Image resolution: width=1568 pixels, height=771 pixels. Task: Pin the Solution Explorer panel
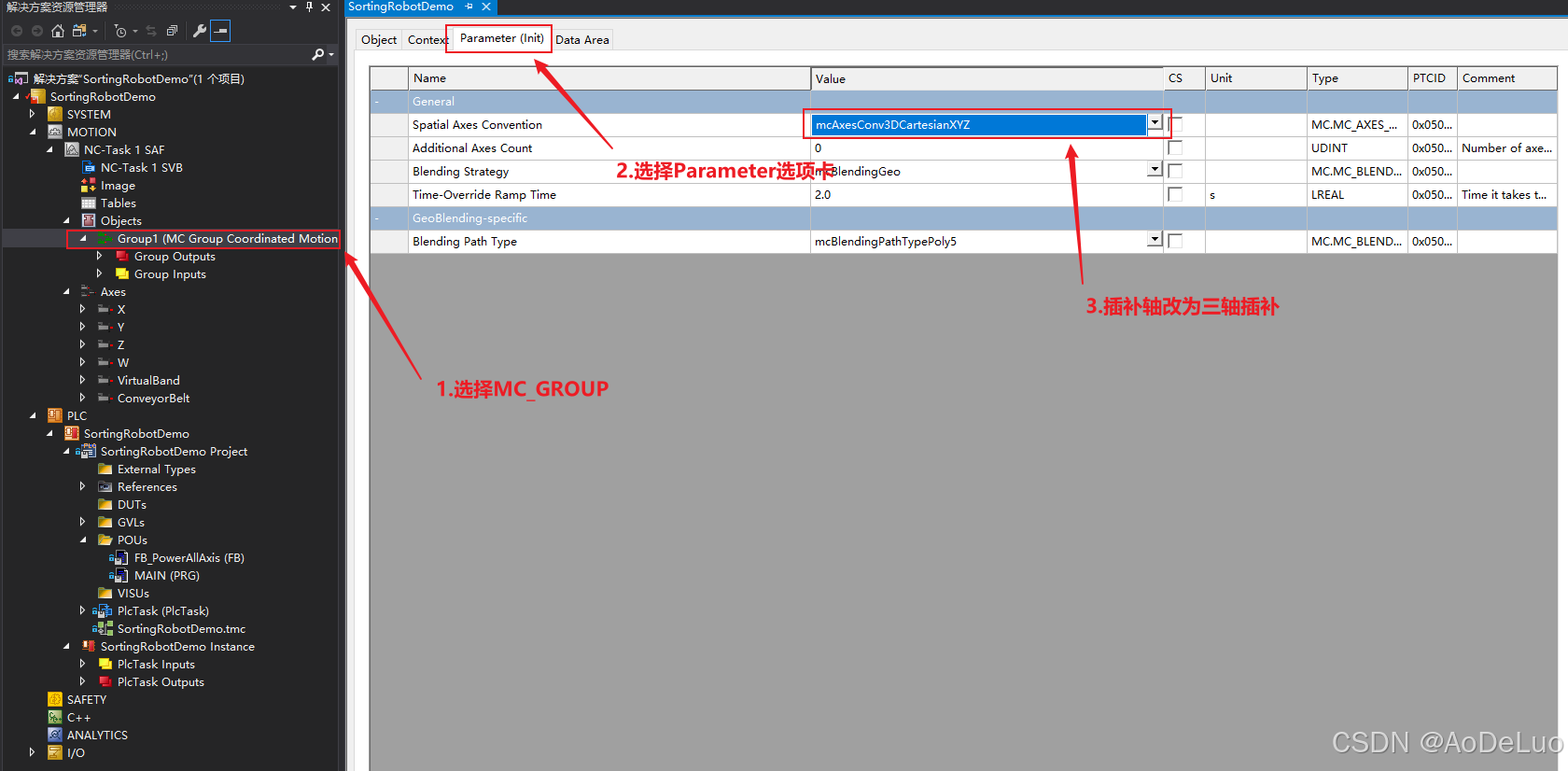(309, 7)
